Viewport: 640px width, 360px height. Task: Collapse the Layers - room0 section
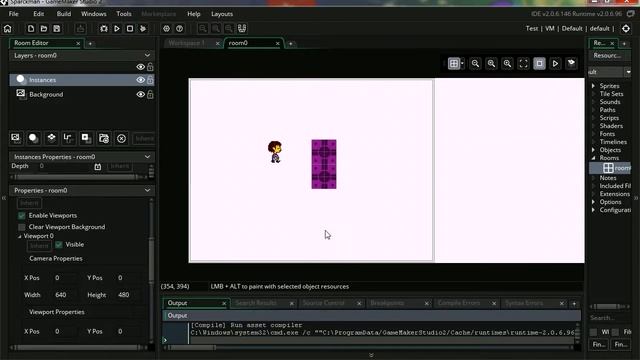click(x=147, y=55)
